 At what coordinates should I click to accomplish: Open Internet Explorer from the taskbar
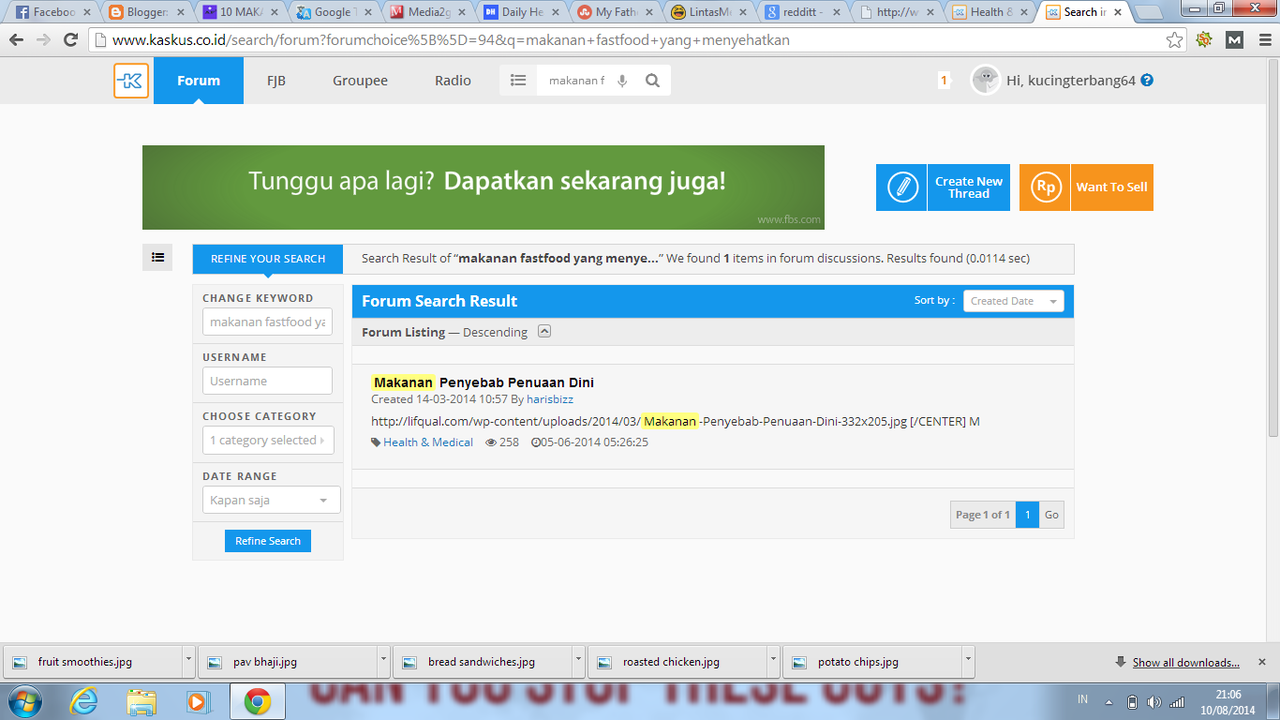tap(84, 702)
